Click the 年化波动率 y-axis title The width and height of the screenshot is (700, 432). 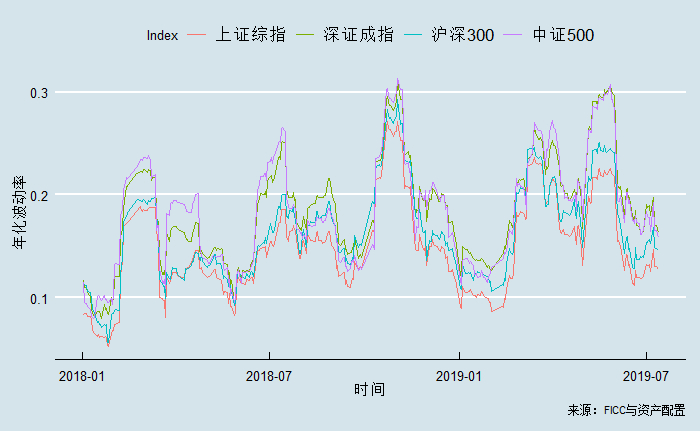(x=19, y=212)
